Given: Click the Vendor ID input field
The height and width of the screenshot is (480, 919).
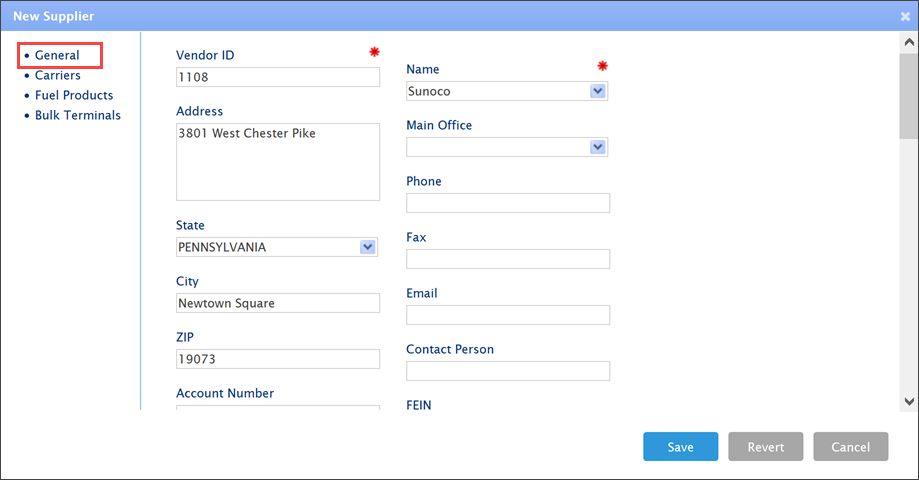Looking at the screenshot, I should 278,77.
